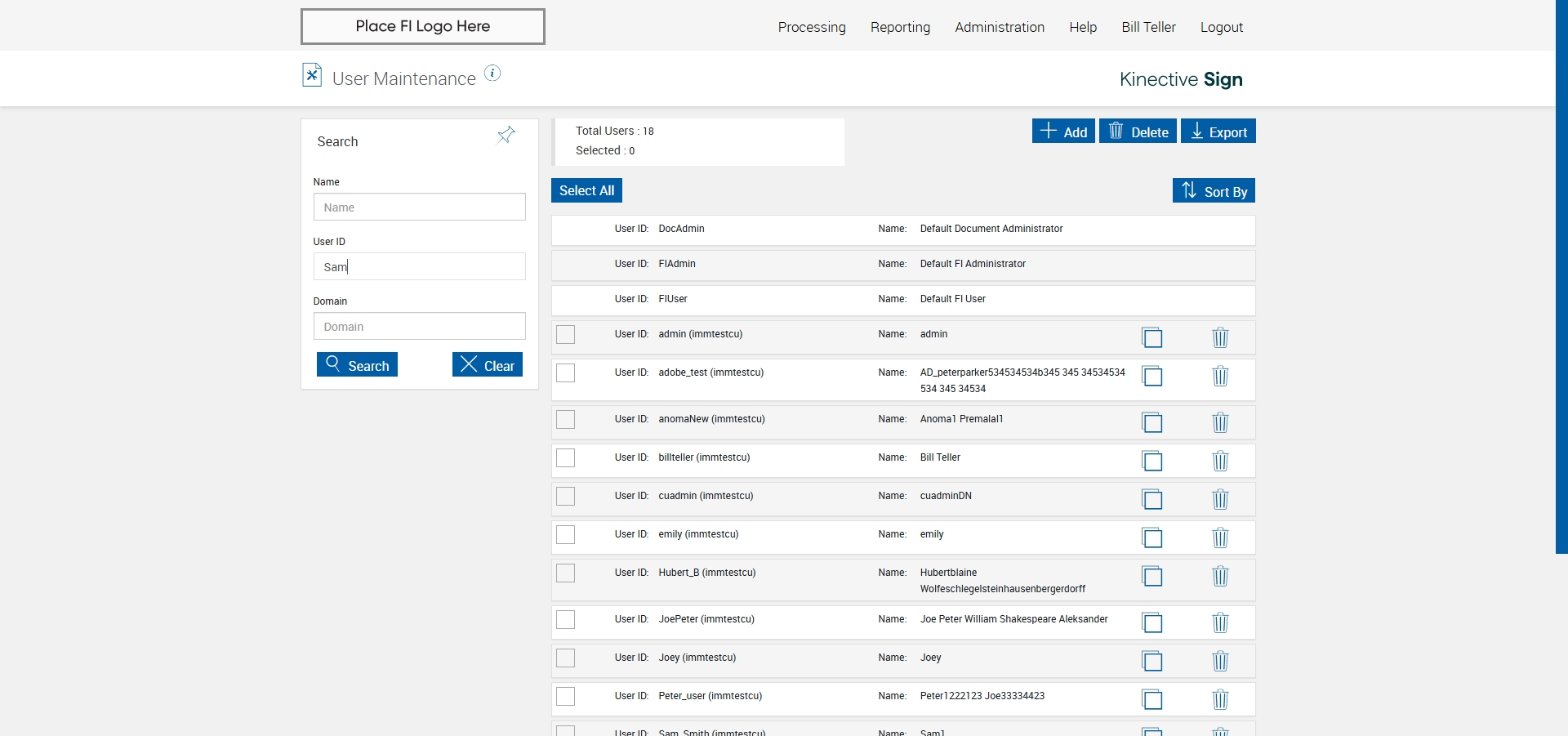The height and width of the screenshot is (736, 1568).
Task: Copy the Joey user
Action: pos(1152,661)
